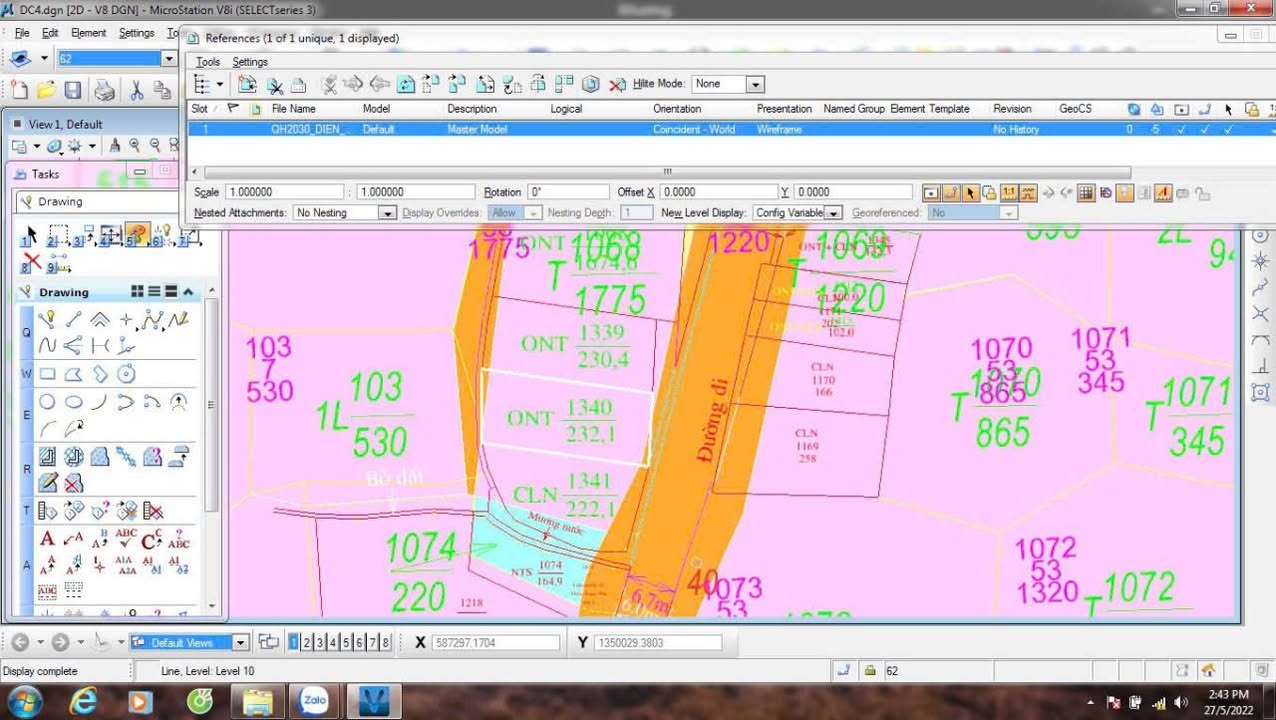The image size is (1276, 720).
Task: Open the Hilite Mode dropdown
Action: [755, 85]
